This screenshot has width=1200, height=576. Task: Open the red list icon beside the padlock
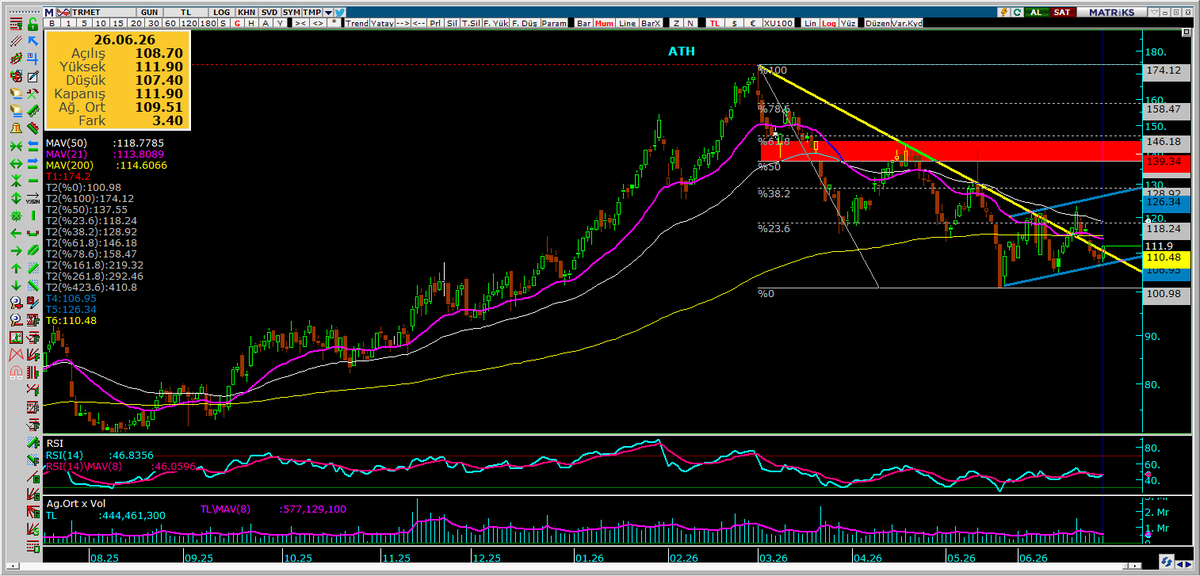pos(16,22)
